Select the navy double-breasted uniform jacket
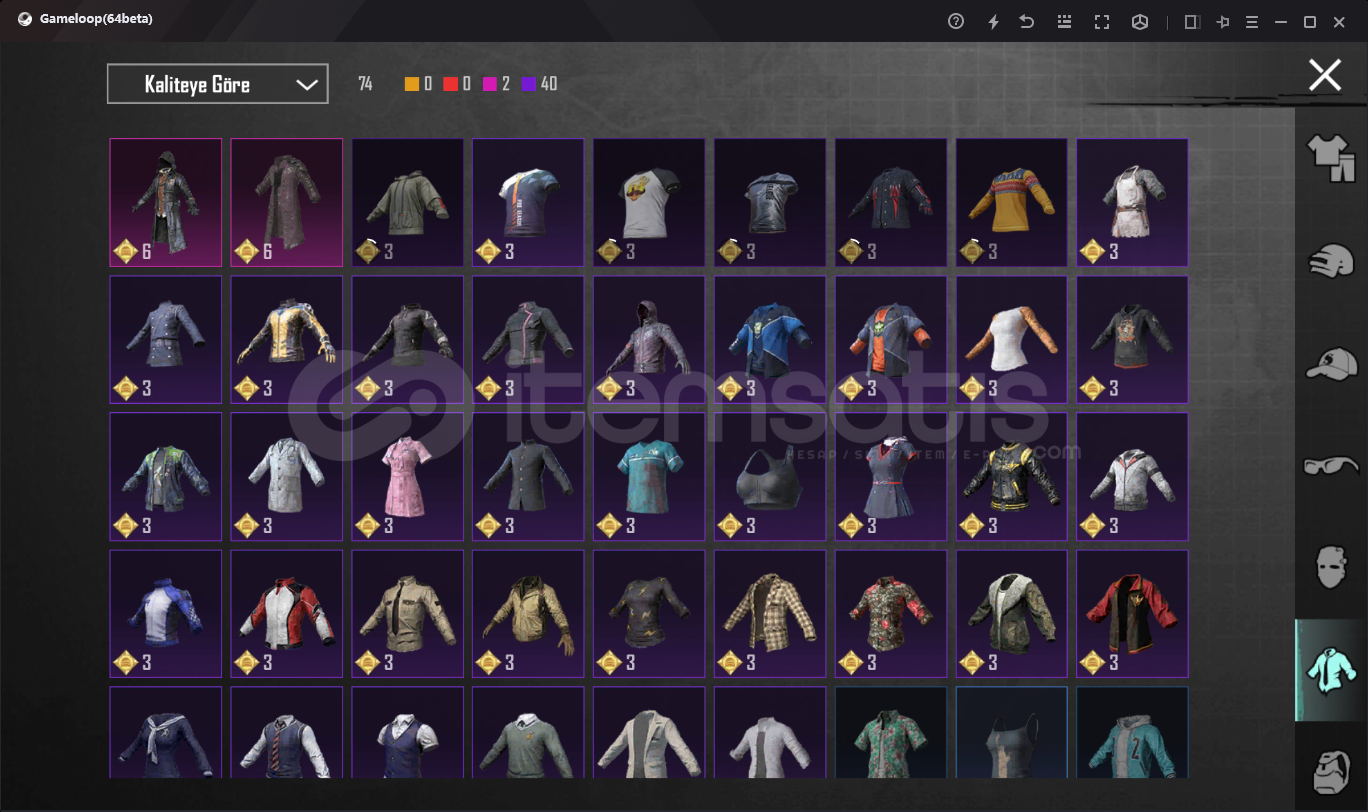This screenshot has width=1368, height=812. (166, 340)
